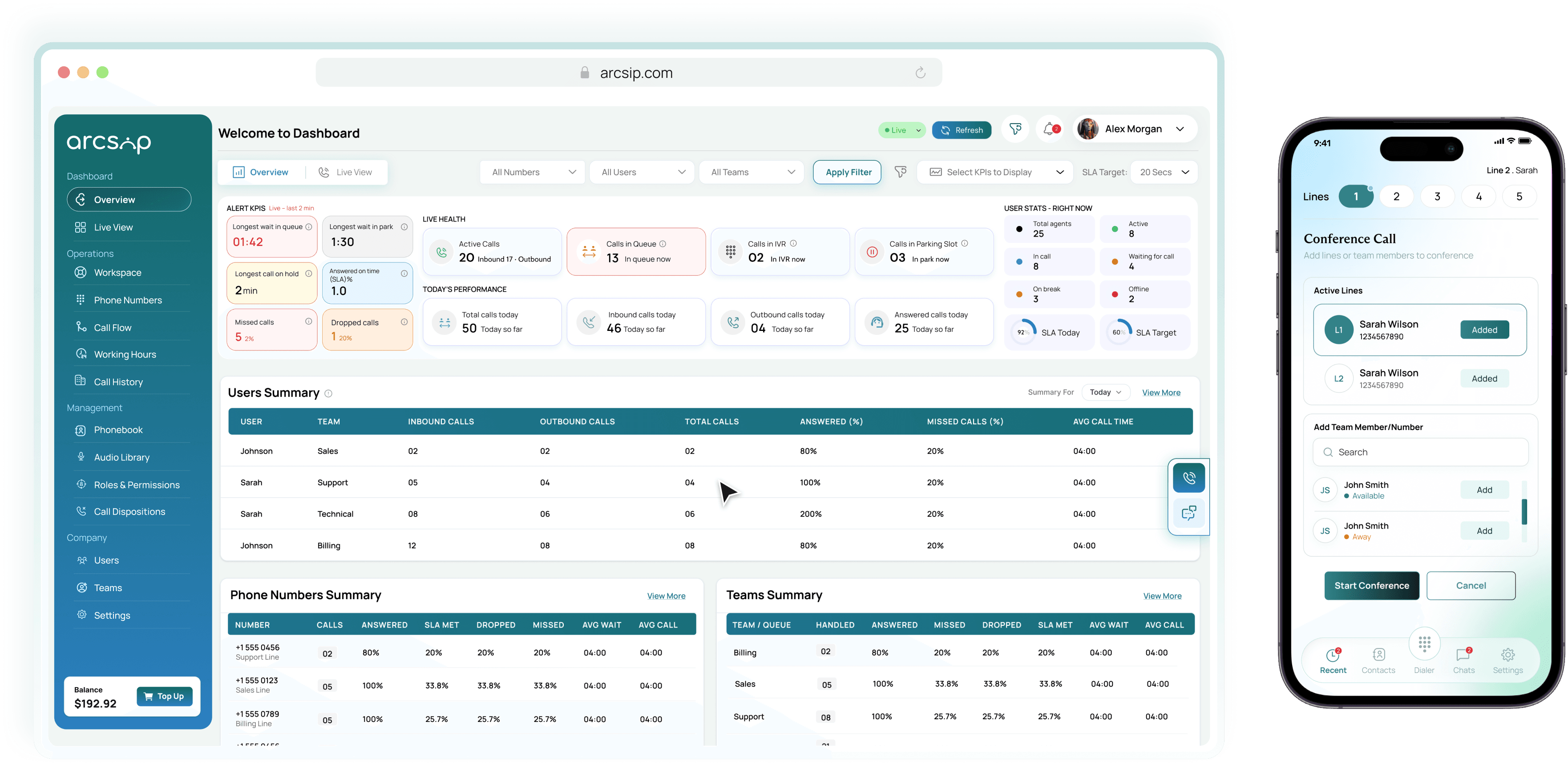Click the notification bell icon
1568x765 pixels.
point(1049,129)
